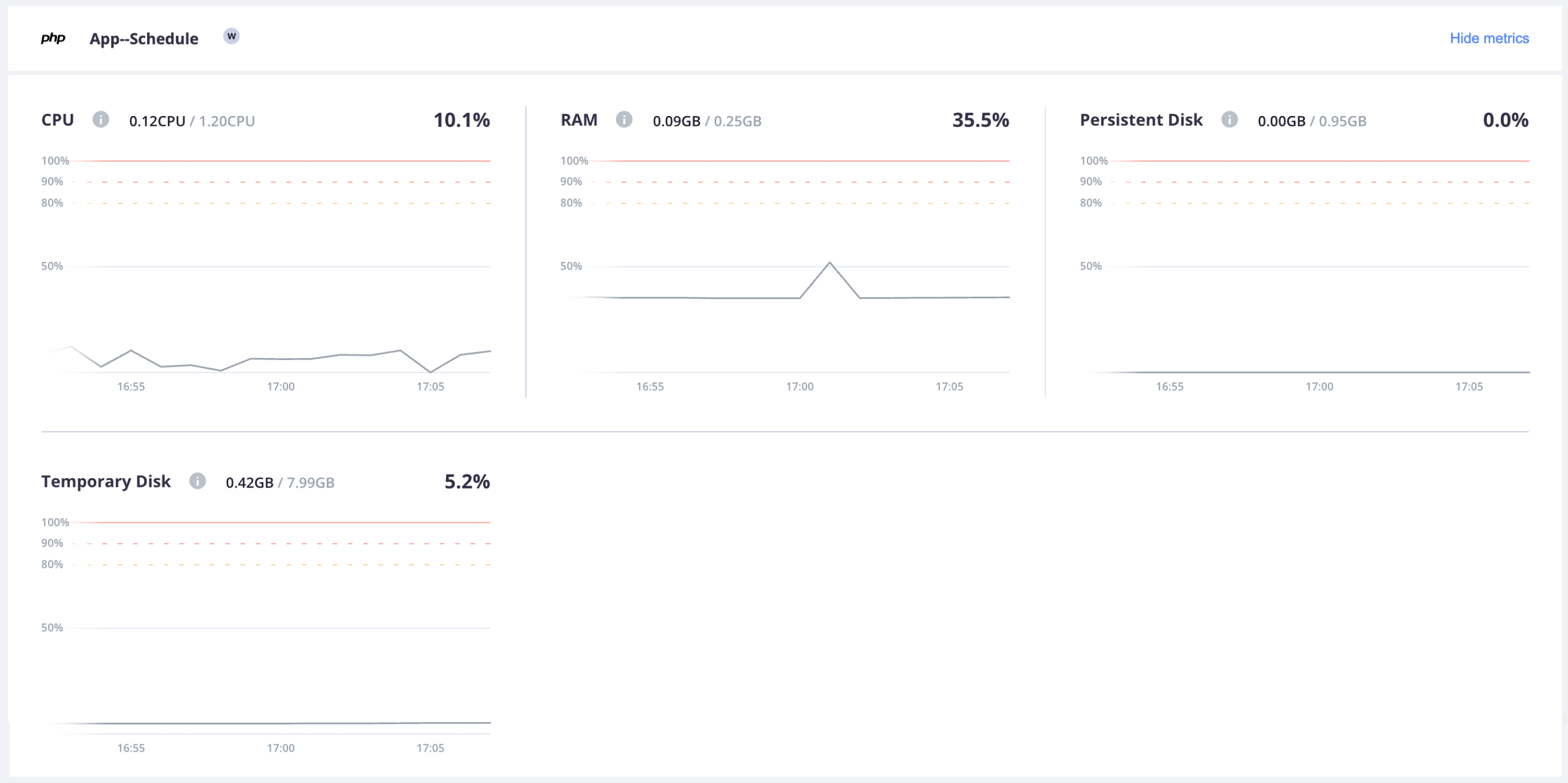Click the php platform icon
This screenshot has width=1568, height=783.
[52, 38]
